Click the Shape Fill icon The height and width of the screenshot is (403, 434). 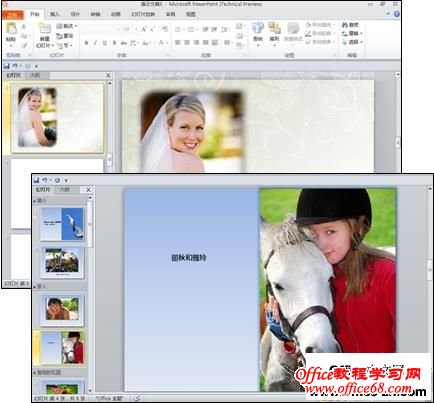tap(308, 25)
